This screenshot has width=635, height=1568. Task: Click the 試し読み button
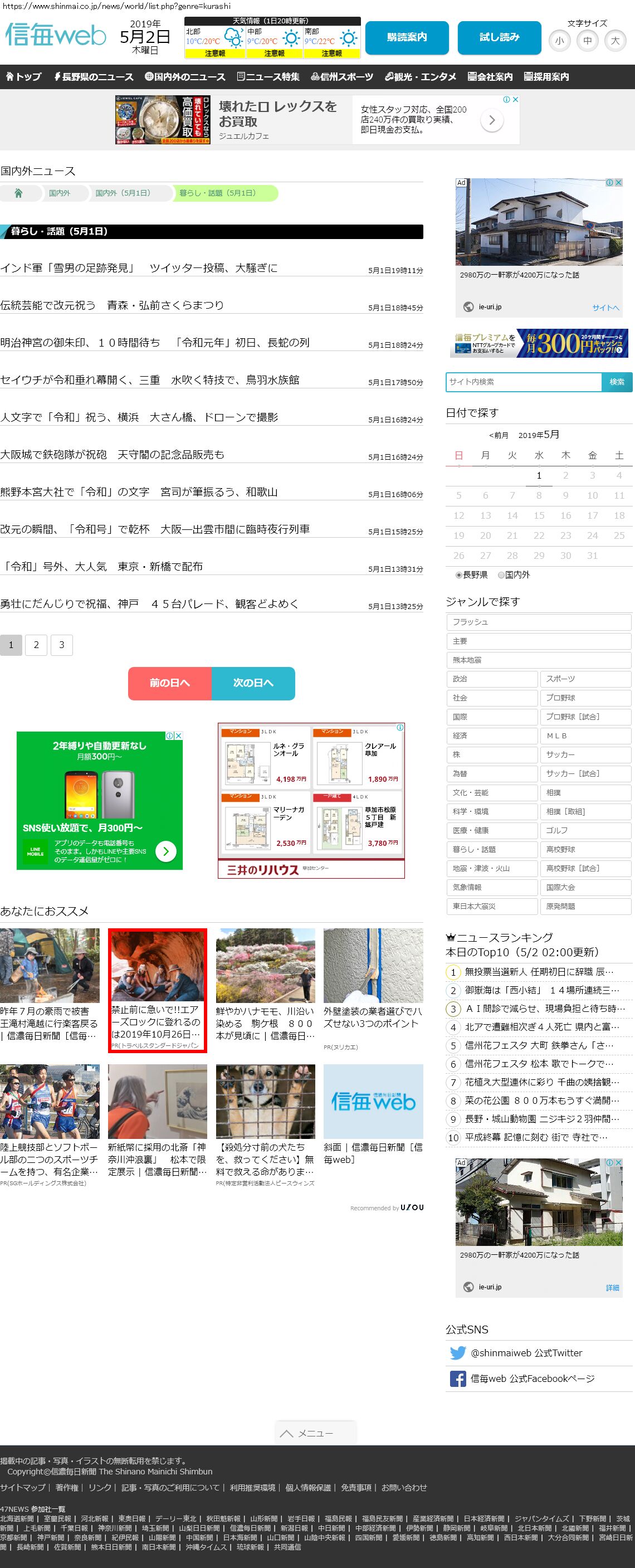click(x=499, y=38)
